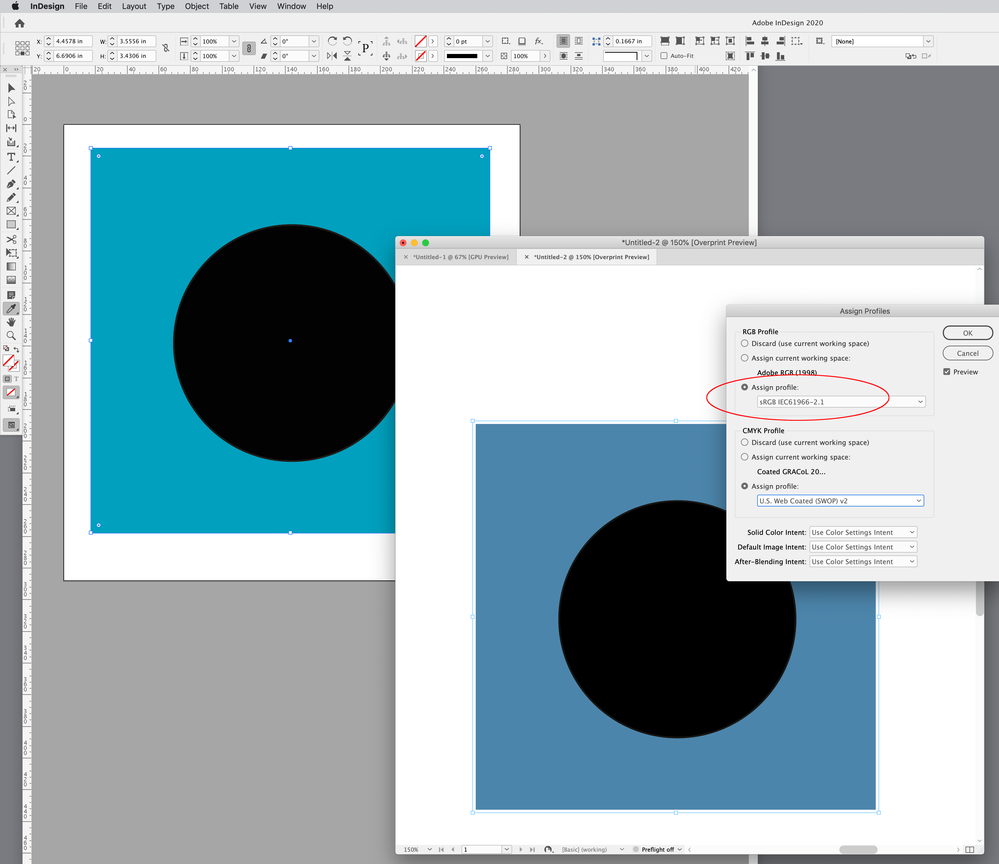
Task: Select the Zoom tool
Action: [x=11, y=335]
